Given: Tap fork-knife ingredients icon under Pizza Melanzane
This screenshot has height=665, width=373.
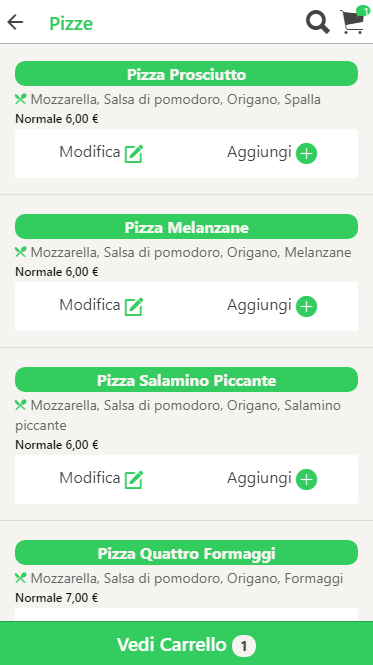Looking at the screenshot, I should point(21,253).
